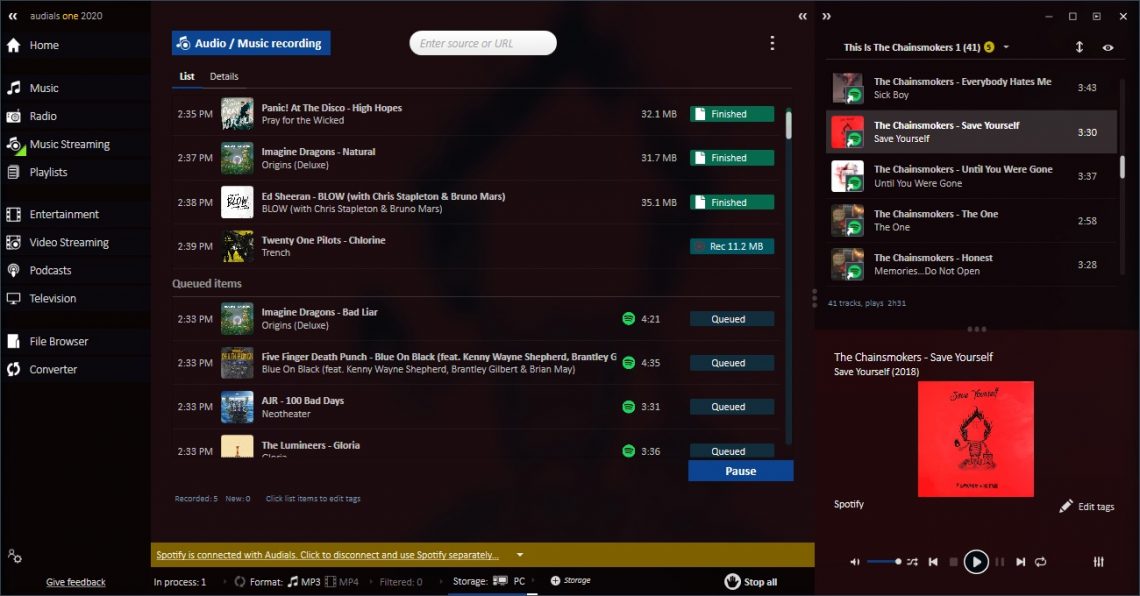Adjust the volume slider
The height and width of the screenshot is (596, 1140).
pos(886,562)
